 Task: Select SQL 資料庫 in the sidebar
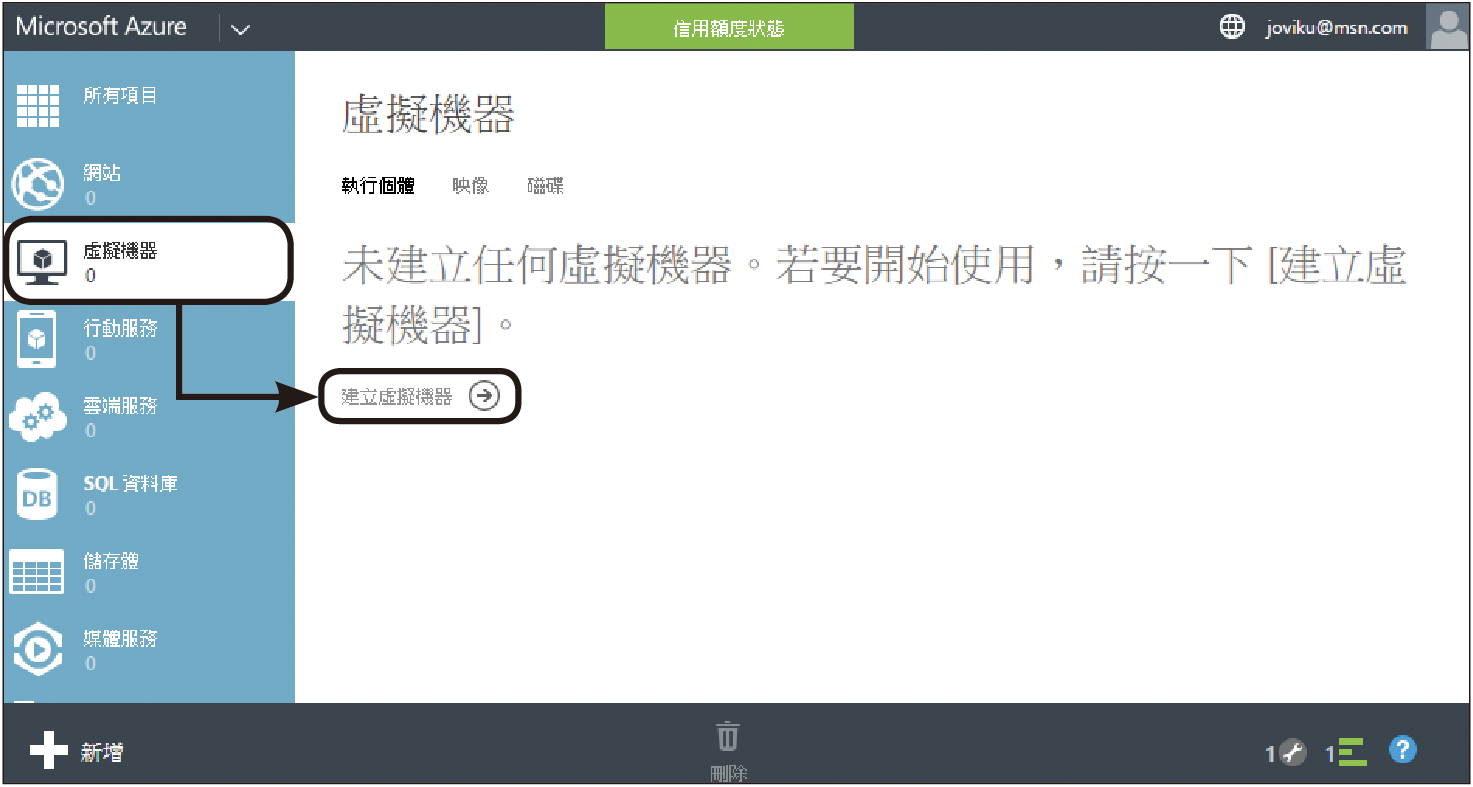click(131, 484)
